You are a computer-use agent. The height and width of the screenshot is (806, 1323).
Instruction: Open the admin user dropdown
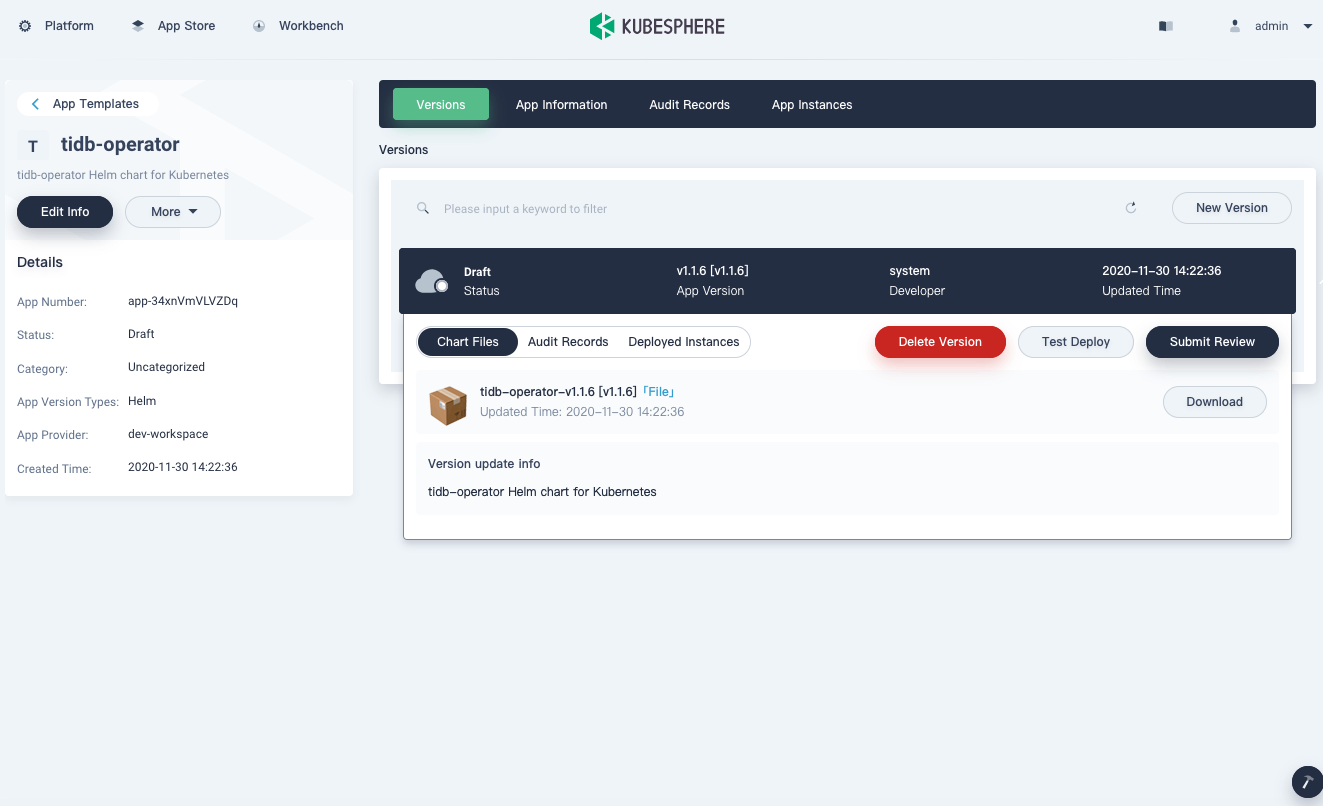click(x=1271, y=26)
